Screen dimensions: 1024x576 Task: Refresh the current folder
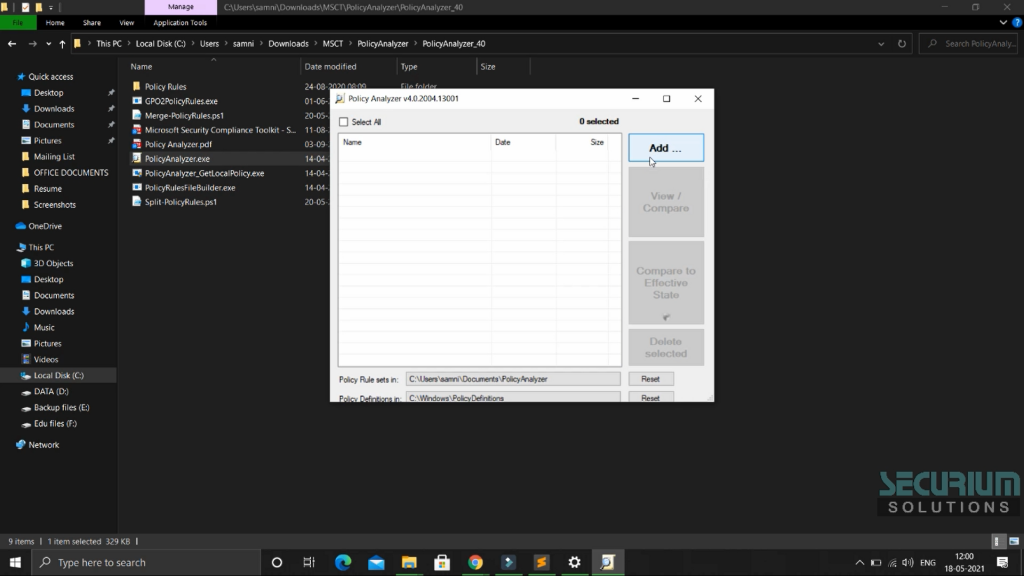tap(902, 44)
